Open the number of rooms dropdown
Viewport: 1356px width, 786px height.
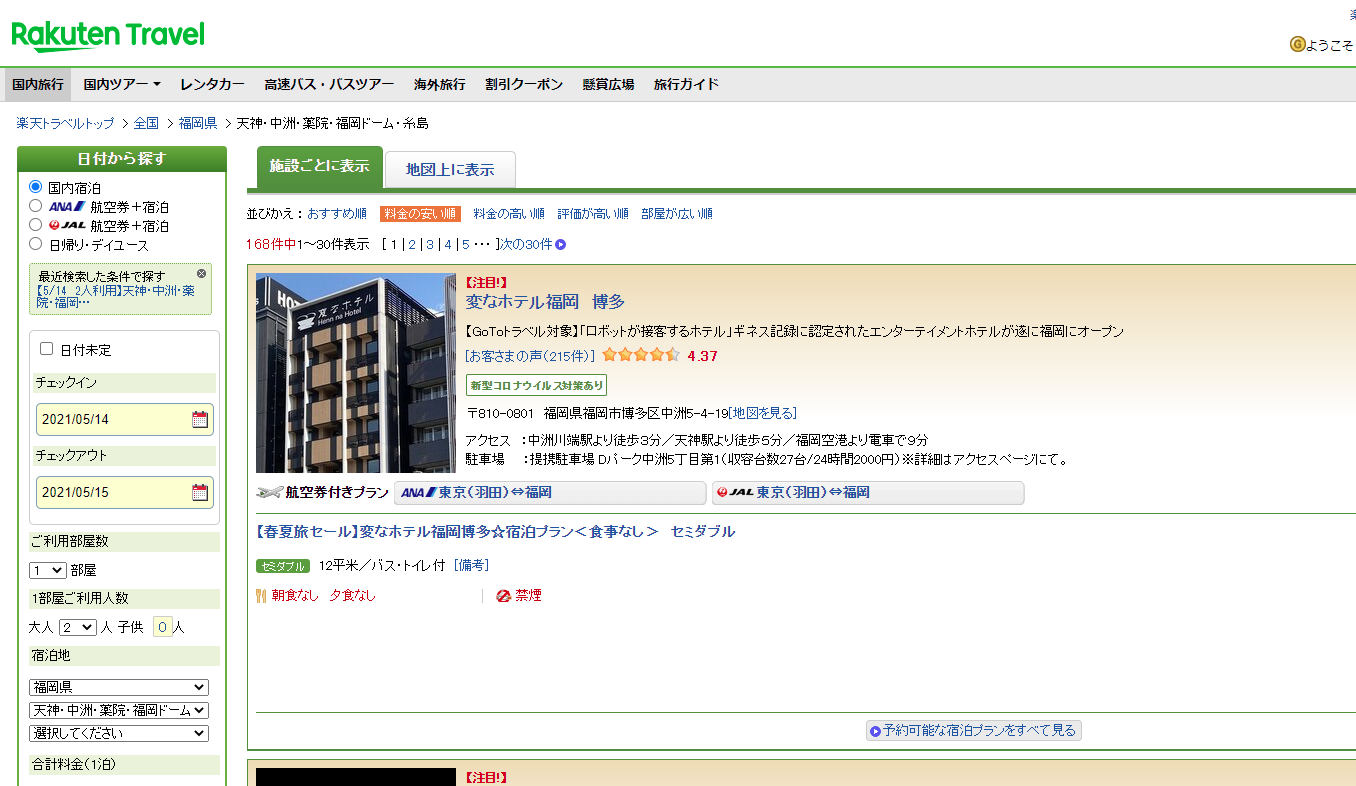point(48,570)
